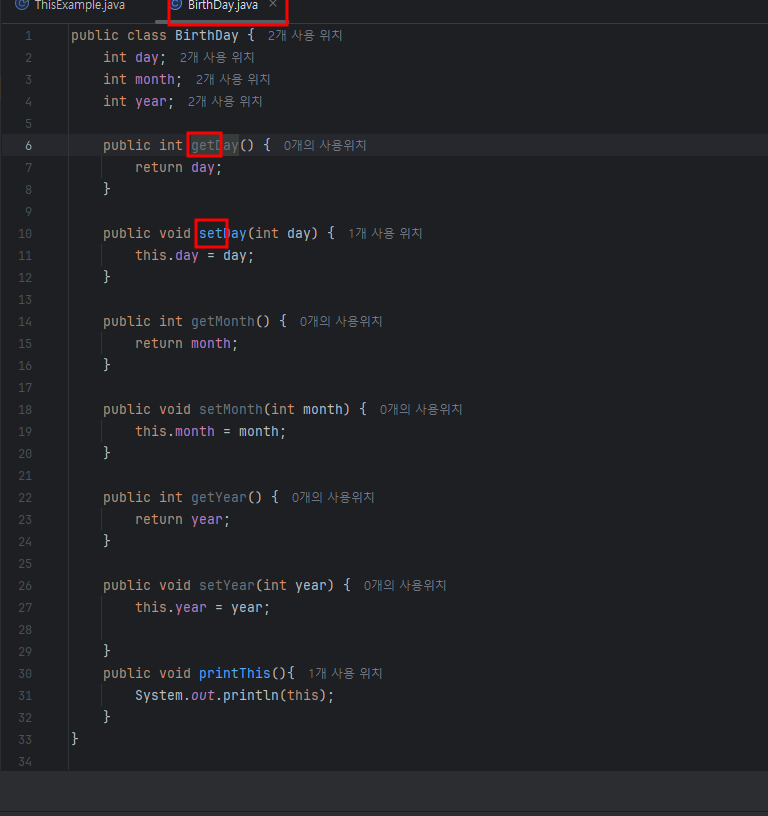Click 'return year;' statement
The width and height of the screenshot is (768, 816).
[183, 519]
